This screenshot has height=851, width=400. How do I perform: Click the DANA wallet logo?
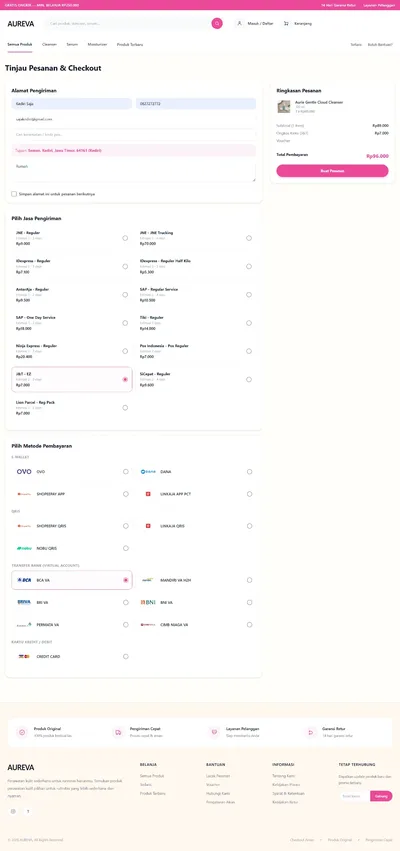(148, 472)
